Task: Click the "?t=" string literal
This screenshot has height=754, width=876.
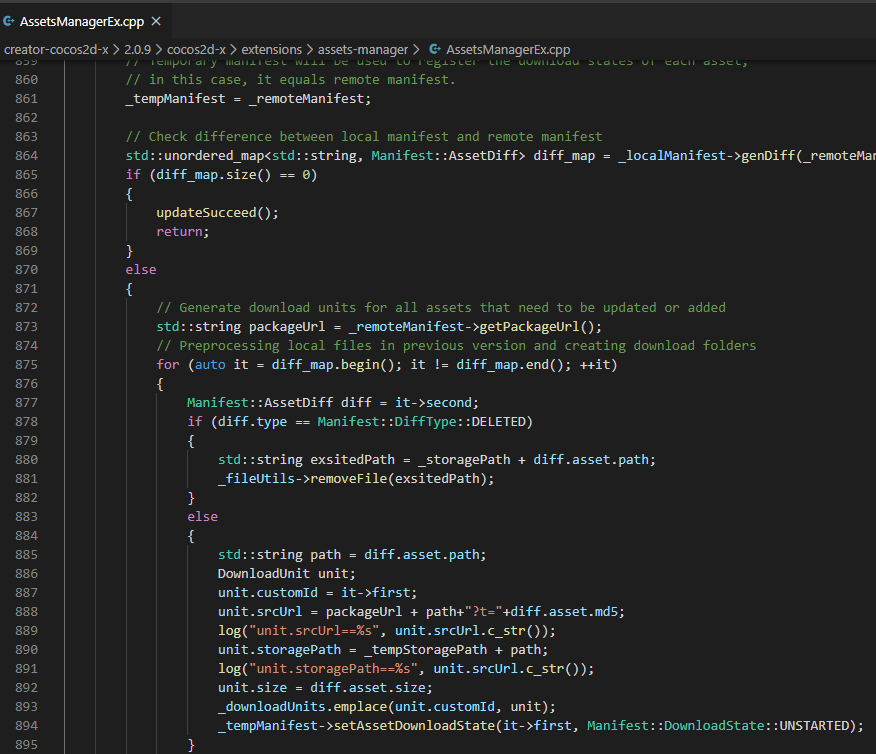Action: click(x=483, y=612)
